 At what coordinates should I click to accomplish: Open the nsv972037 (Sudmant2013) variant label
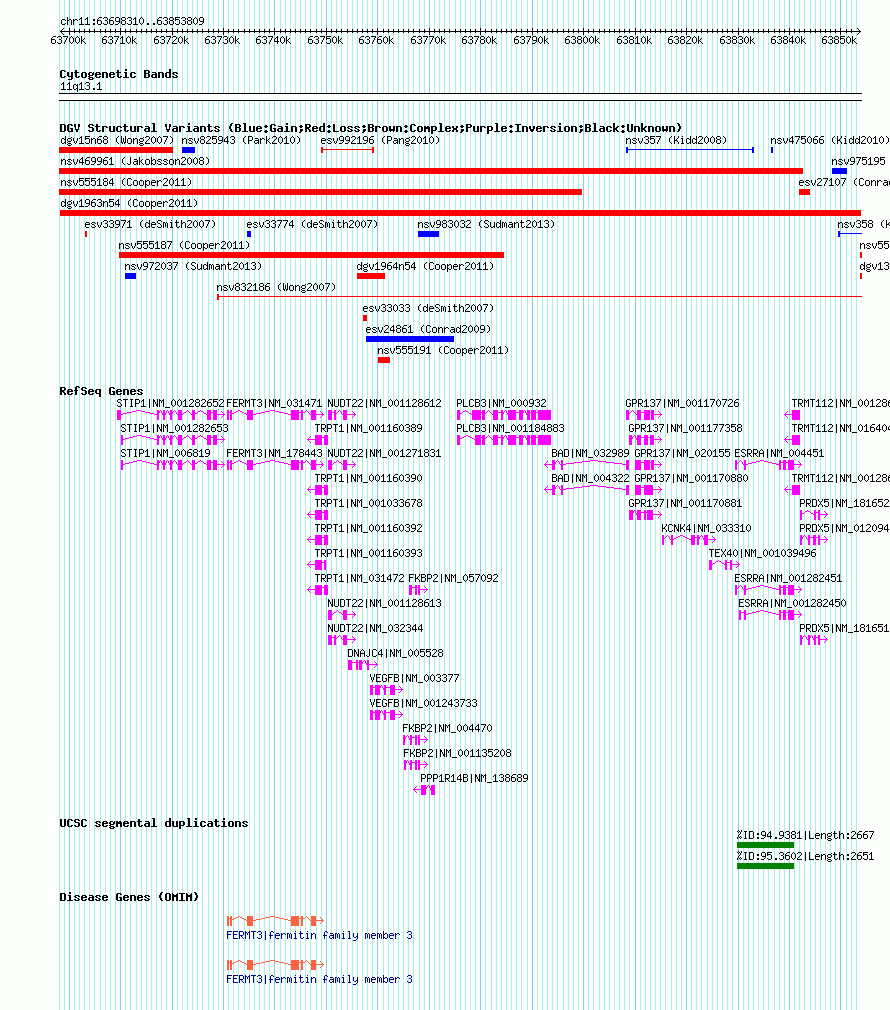[x=193, y=267]
